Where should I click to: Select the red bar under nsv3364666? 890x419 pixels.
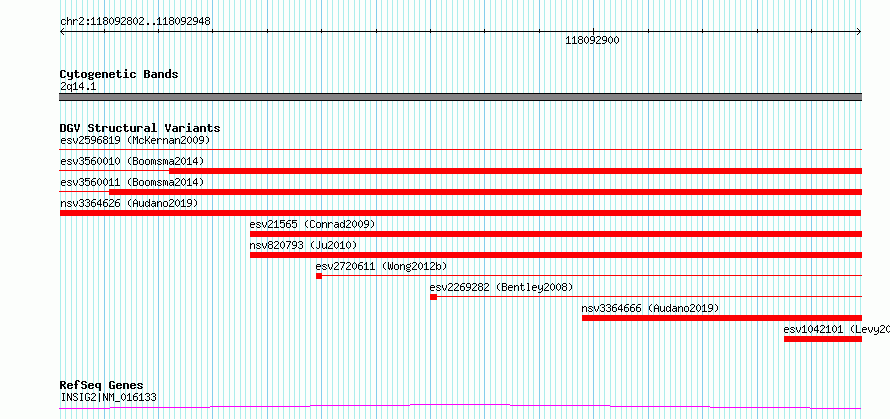pyautogui.click(x=722, y=318)
